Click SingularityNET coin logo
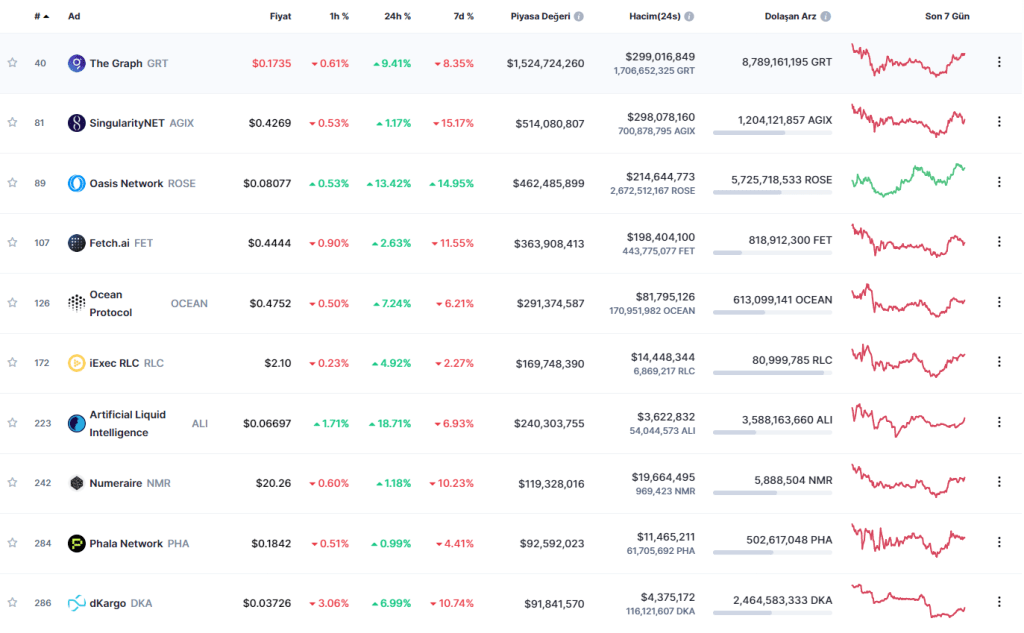This screenshot has width=1024, height=633. coord(76,123)
